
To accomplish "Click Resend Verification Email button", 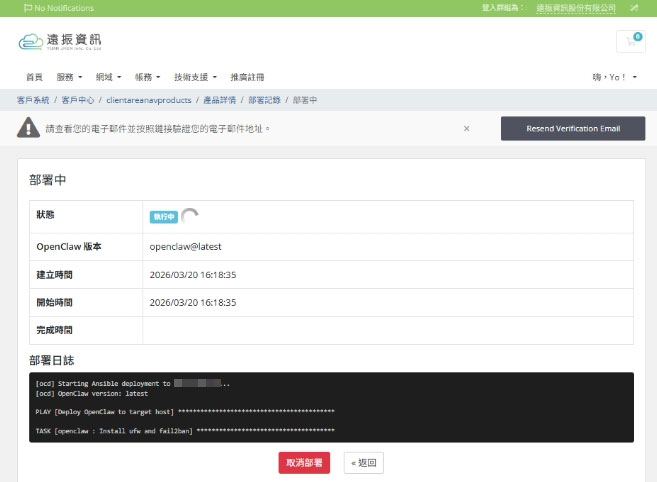I will (572, 129).
